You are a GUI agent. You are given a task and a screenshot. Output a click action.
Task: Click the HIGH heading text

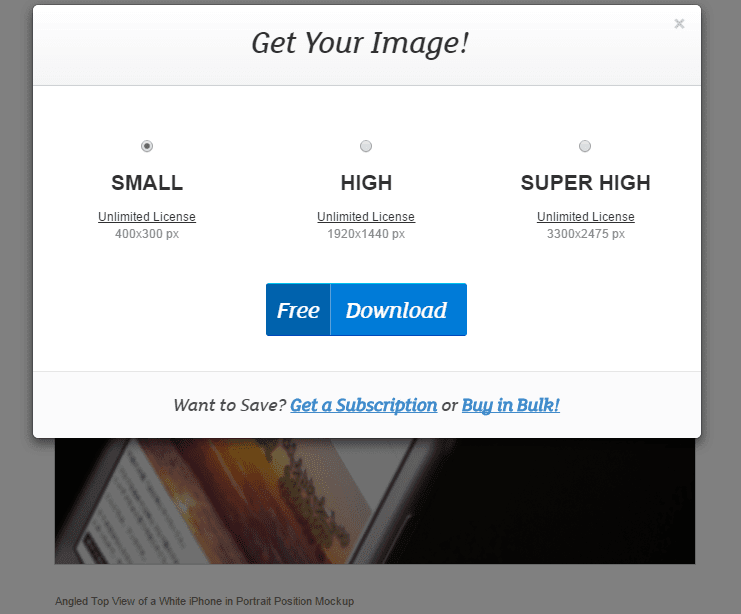(x=366, y=183)
